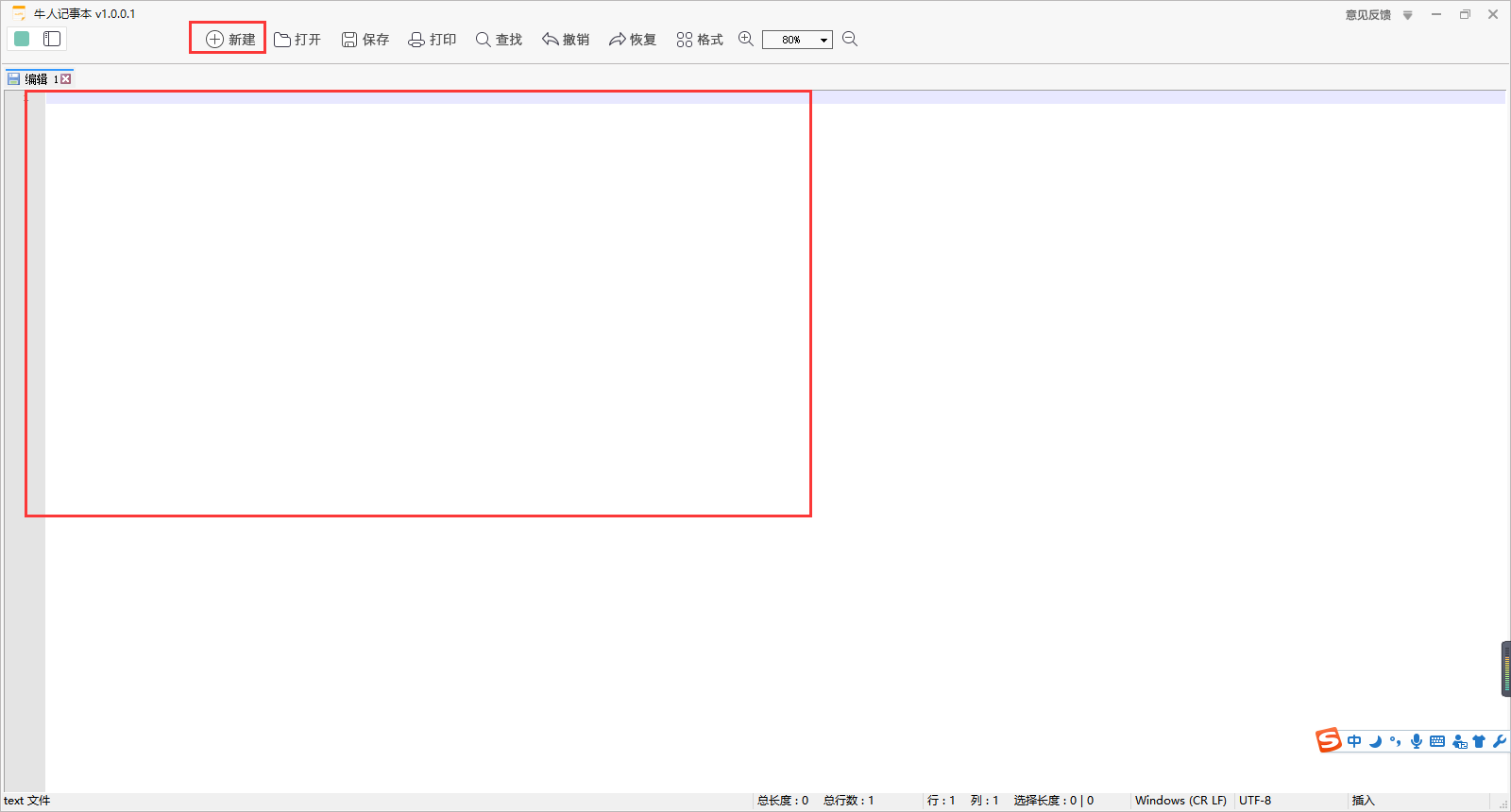Open the 查找 search tool

499,39
